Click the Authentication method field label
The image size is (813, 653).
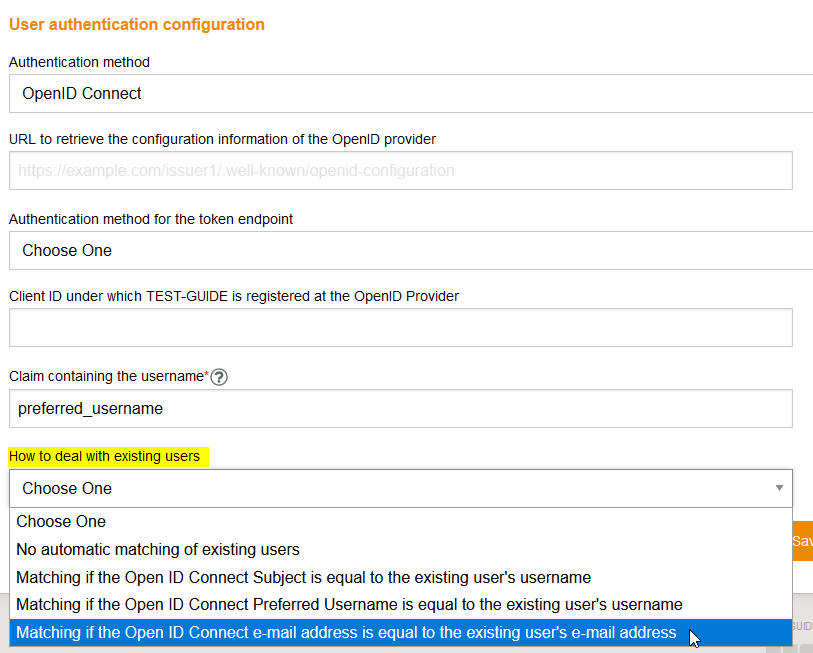coord(79,62)
